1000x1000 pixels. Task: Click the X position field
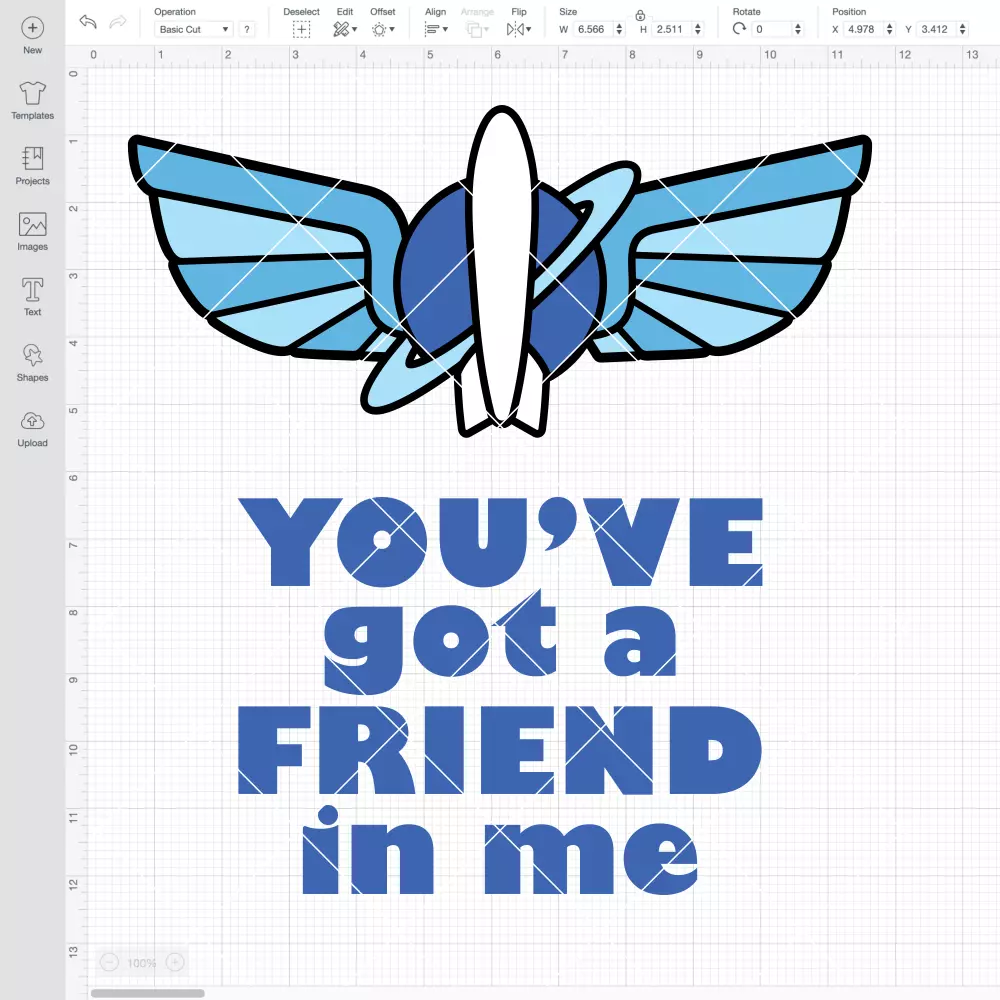click(864, 29)
